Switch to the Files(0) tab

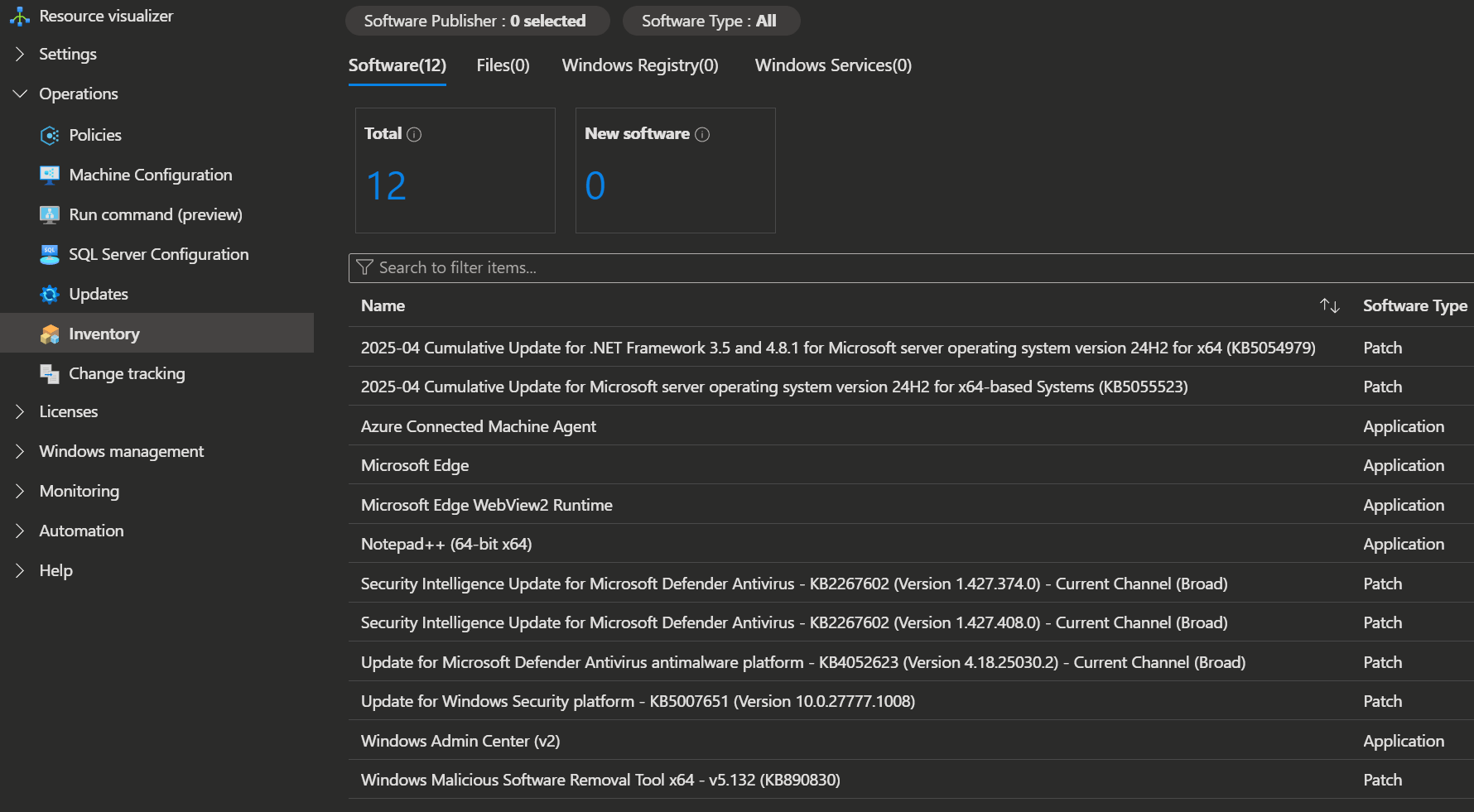pos(503,65)
